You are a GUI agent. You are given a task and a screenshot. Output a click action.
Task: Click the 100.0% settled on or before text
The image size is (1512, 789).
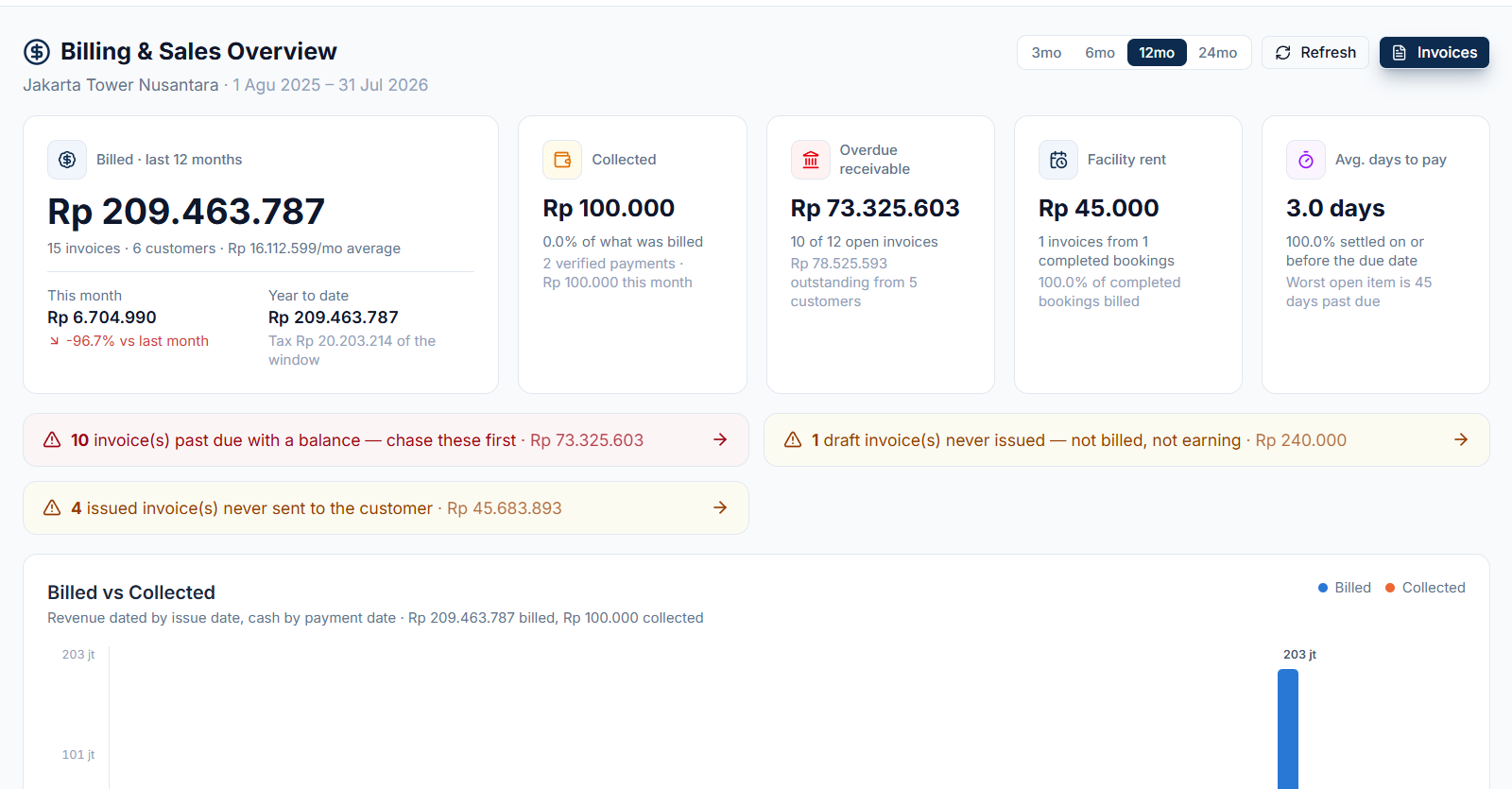coord(1355,251)
